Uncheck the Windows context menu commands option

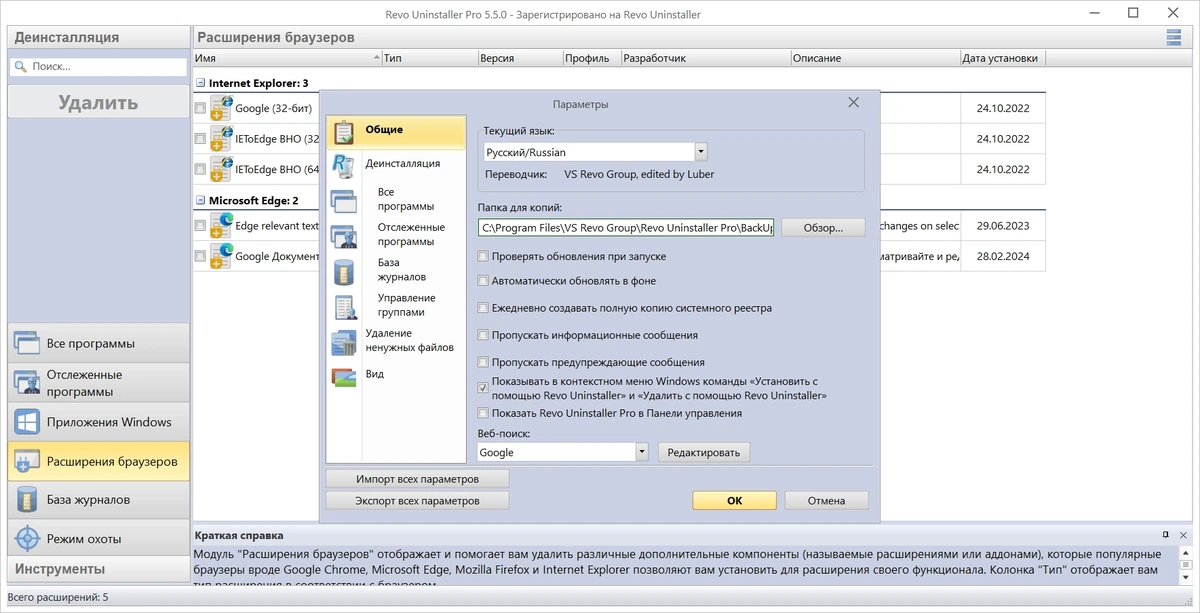tap(483, 388)
